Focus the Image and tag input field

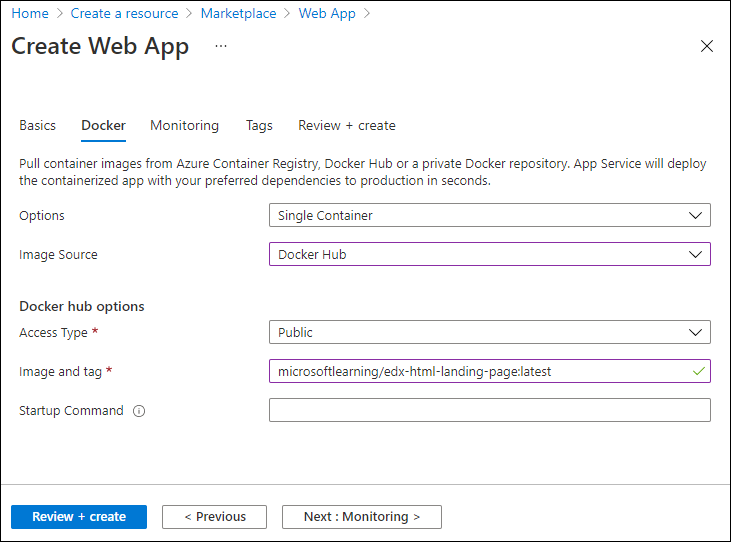pyautogui.click(x=490, y=371)
